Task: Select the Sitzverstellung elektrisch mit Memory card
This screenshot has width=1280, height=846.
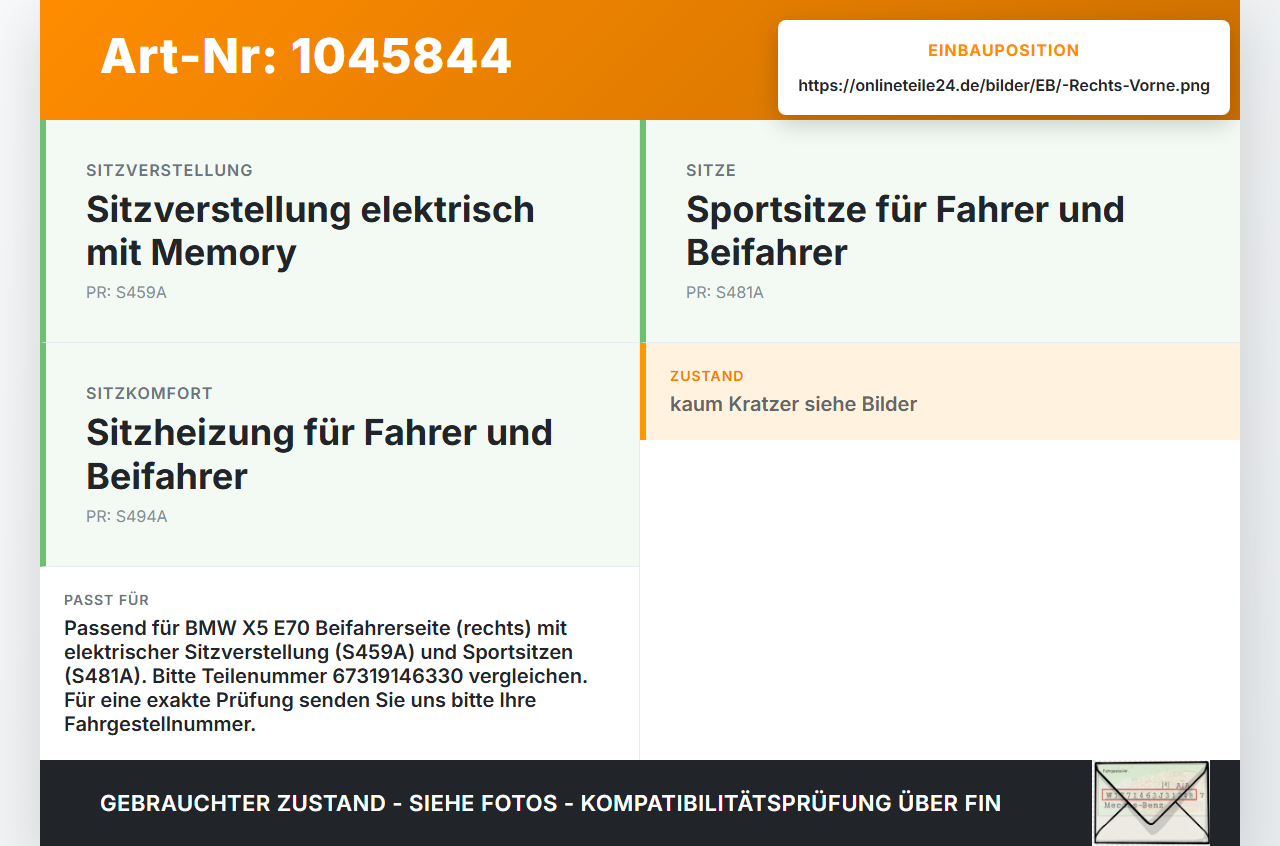Action: (x=340, y=231)
